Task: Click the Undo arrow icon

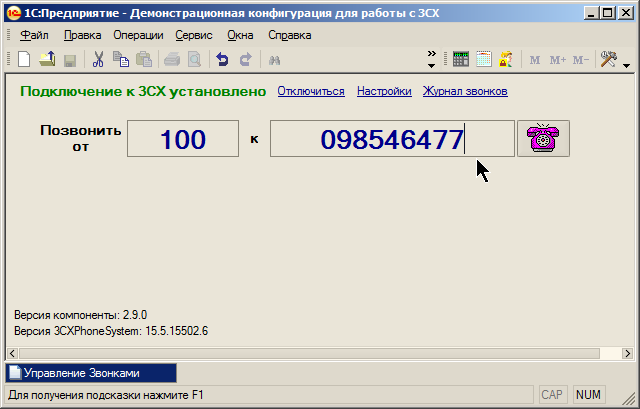Action: [222, 60]
